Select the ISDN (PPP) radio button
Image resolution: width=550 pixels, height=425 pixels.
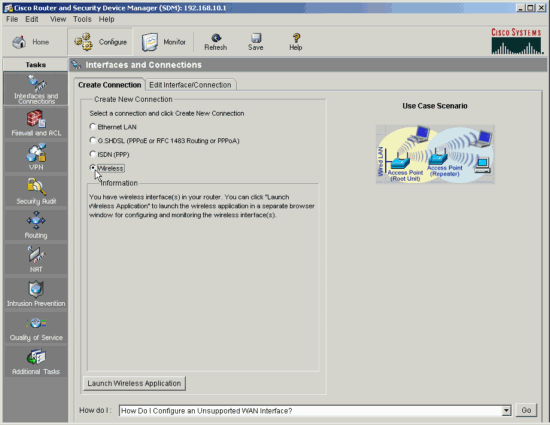(x=93, y=154)
